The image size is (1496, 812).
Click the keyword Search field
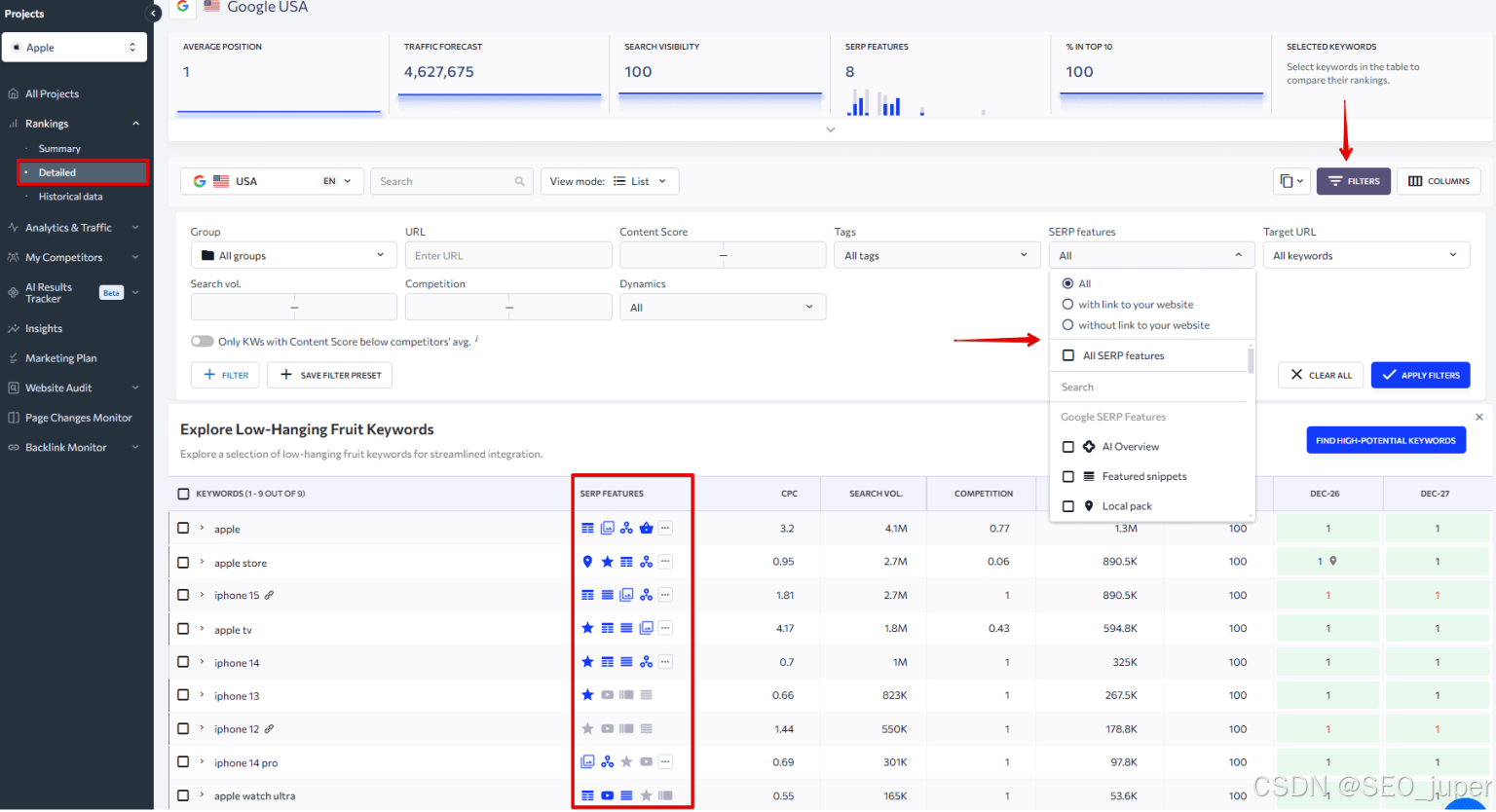pos(451,181)
